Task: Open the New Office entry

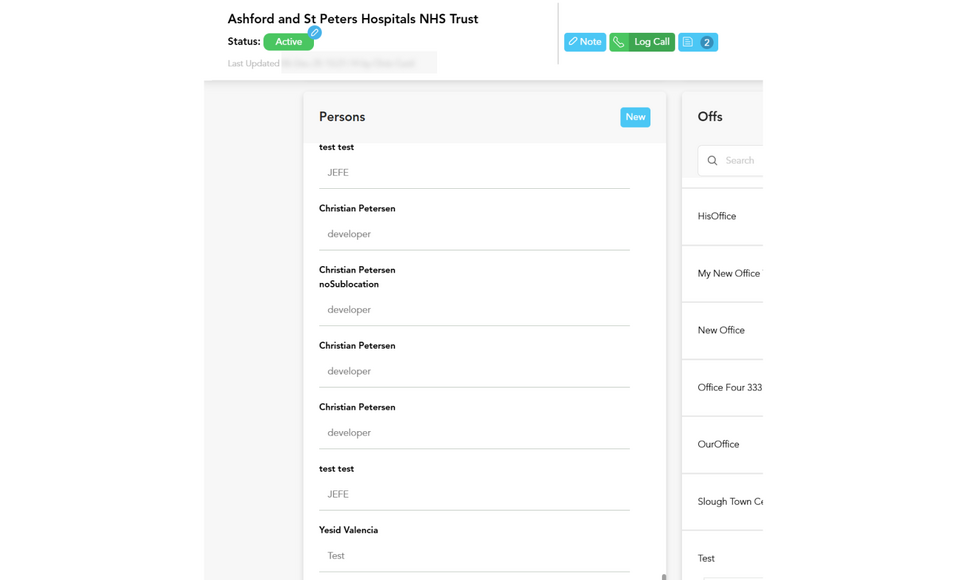Action: pos(722,331)
